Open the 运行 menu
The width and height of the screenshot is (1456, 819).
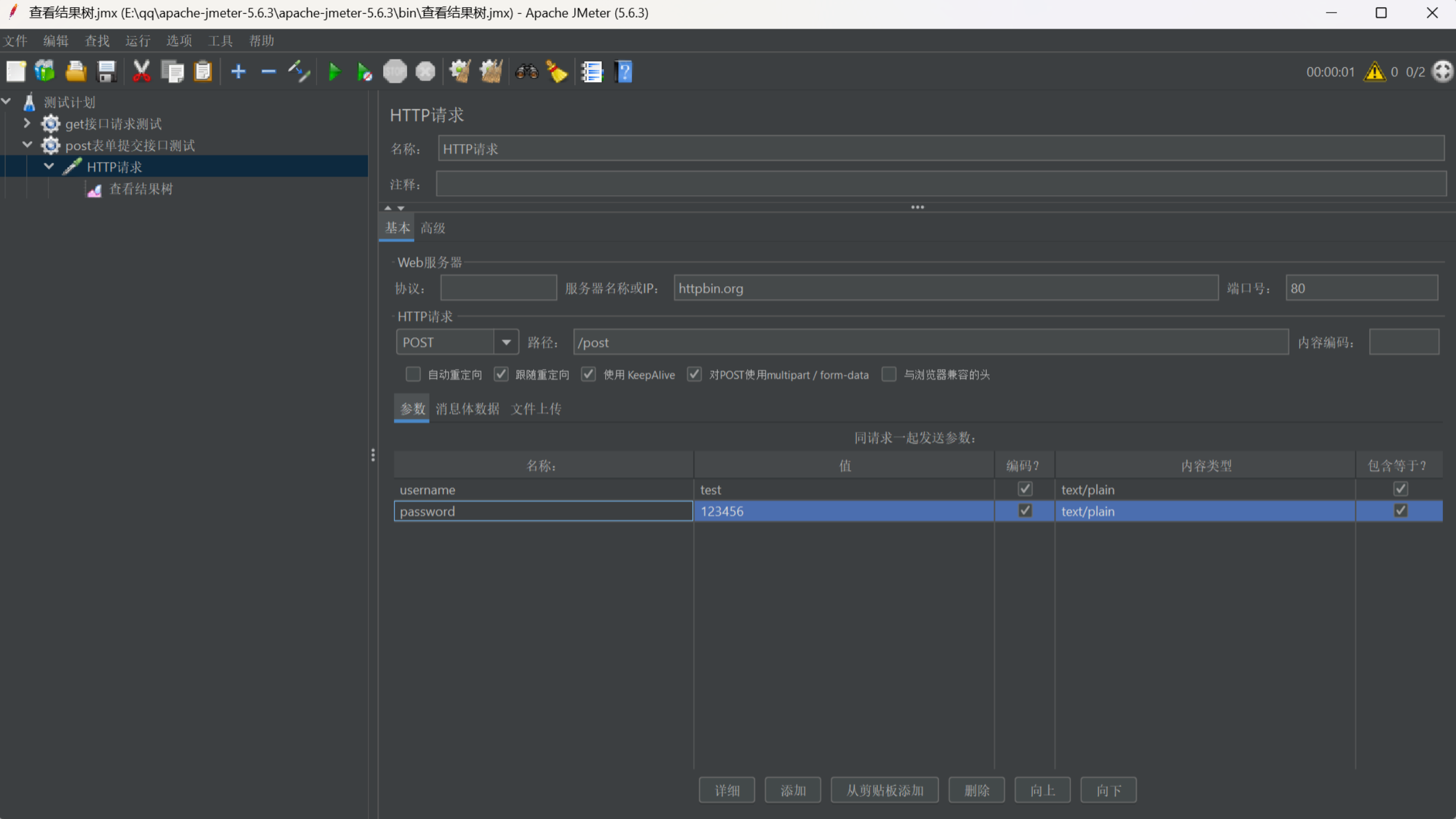137,40
